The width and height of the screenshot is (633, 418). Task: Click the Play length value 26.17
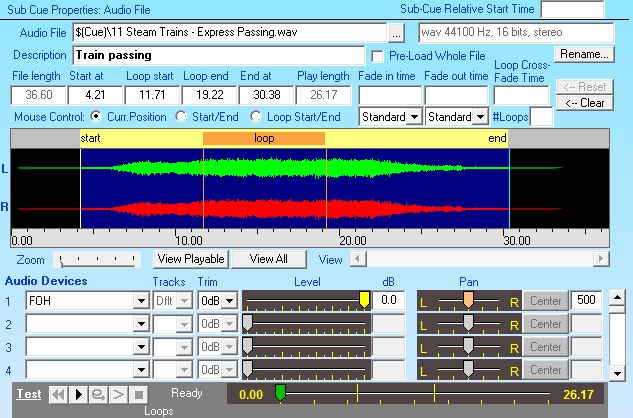[323, 95]
